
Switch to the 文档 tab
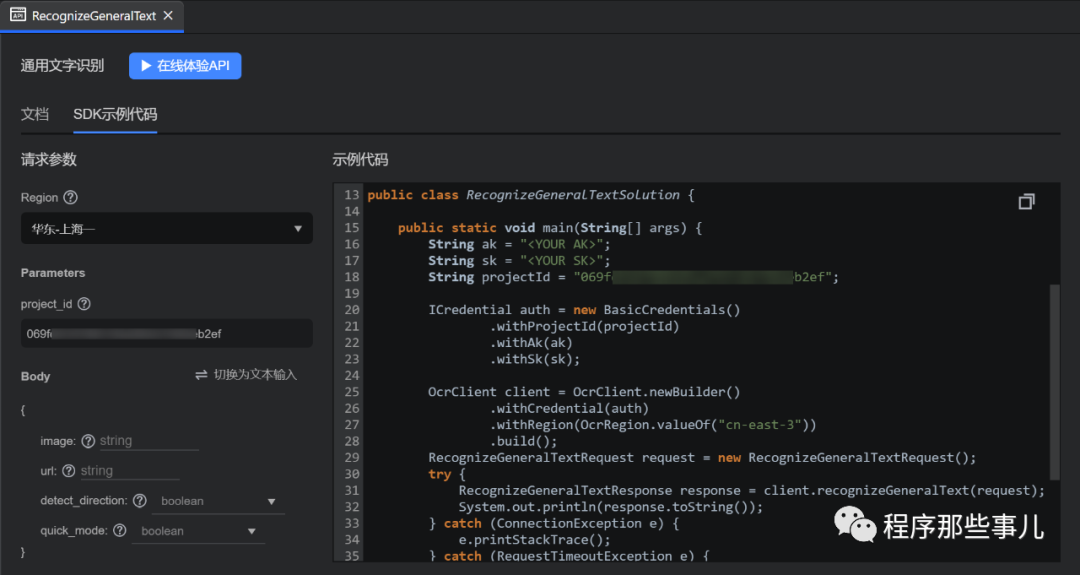(x=34, y=114)
